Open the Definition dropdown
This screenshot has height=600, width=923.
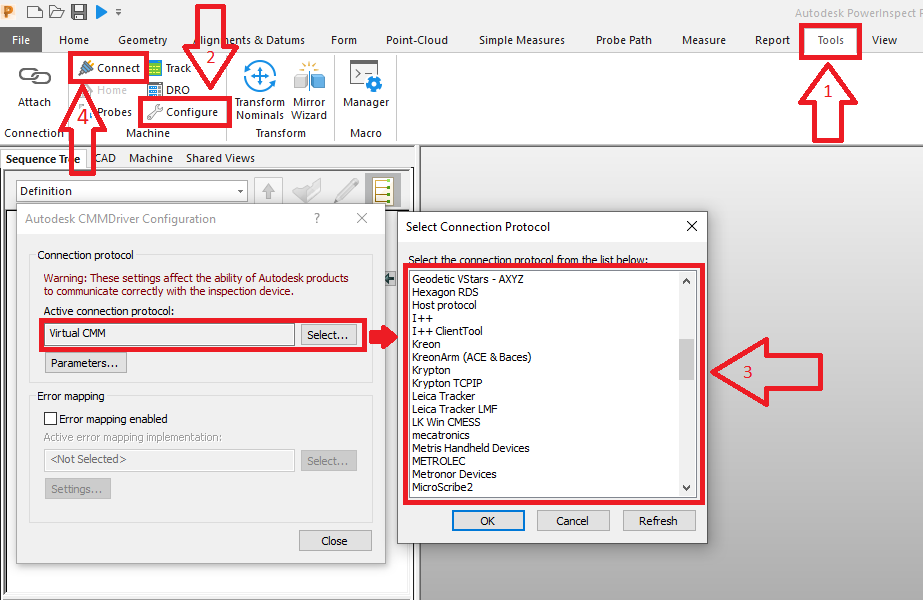pos(239,190)
